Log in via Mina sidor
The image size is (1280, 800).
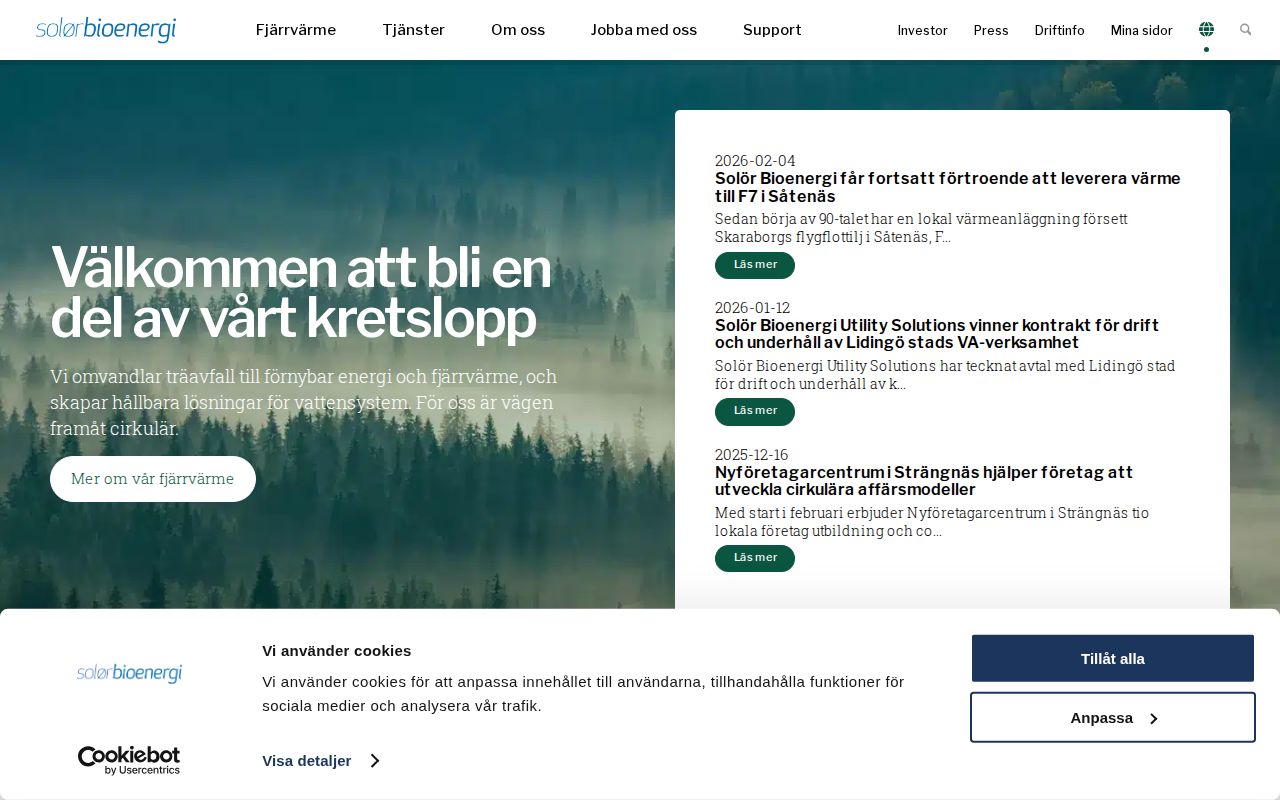(x=1141, y=31)
